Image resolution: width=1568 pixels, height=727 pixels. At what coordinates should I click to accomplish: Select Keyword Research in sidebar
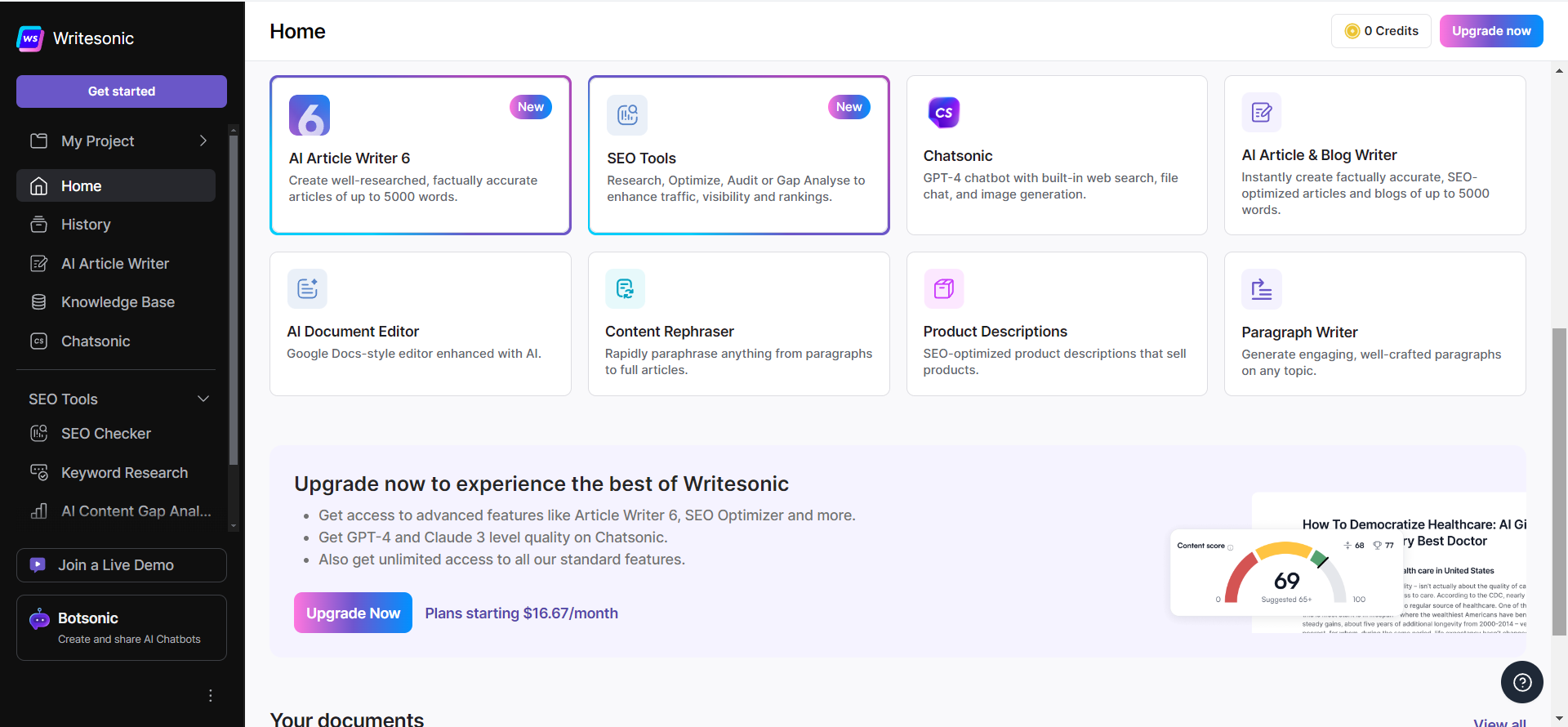click(124, 473)
